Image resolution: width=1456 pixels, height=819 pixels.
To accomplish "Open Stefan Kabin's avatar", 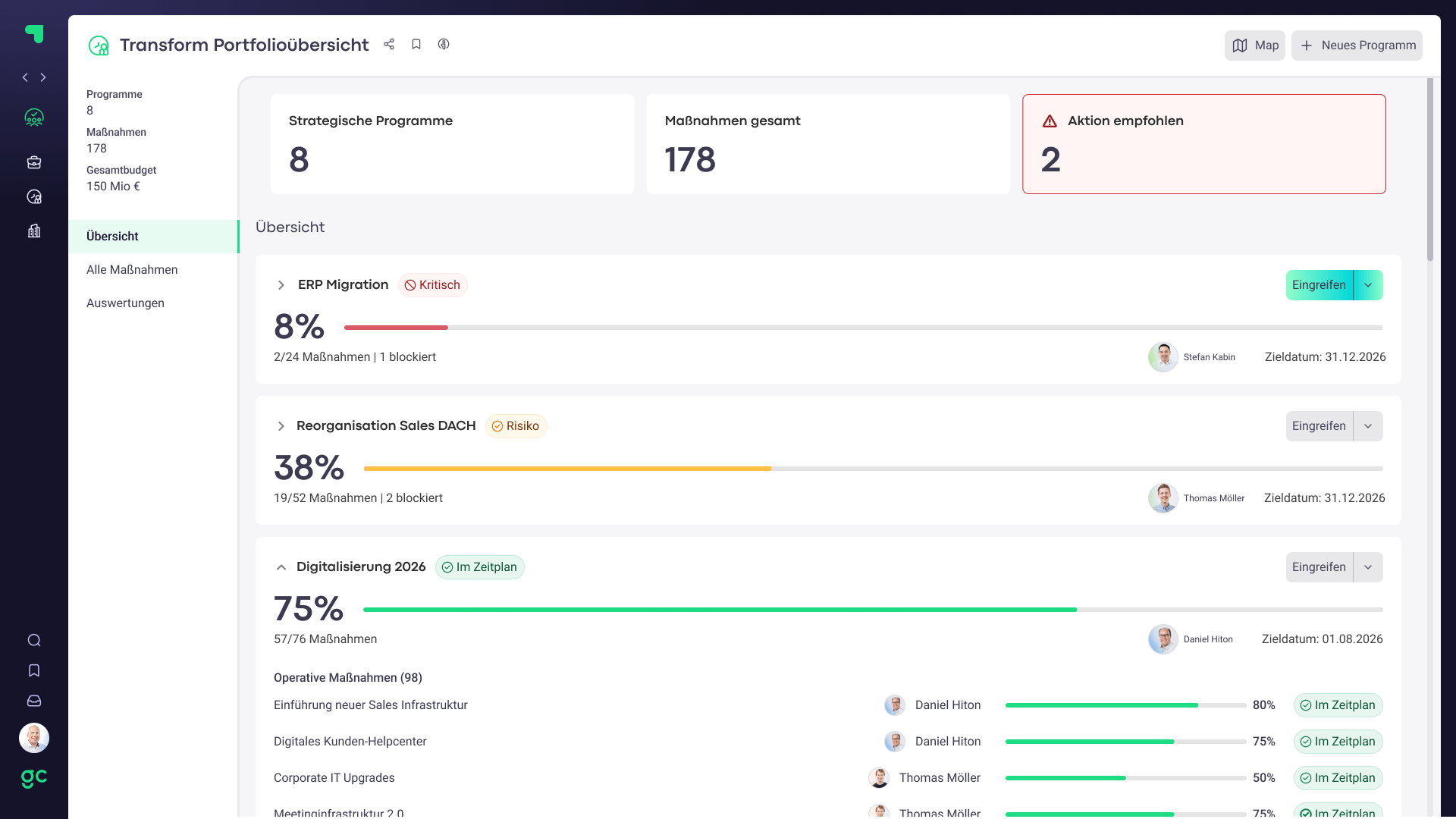I will click(1163, 357).
